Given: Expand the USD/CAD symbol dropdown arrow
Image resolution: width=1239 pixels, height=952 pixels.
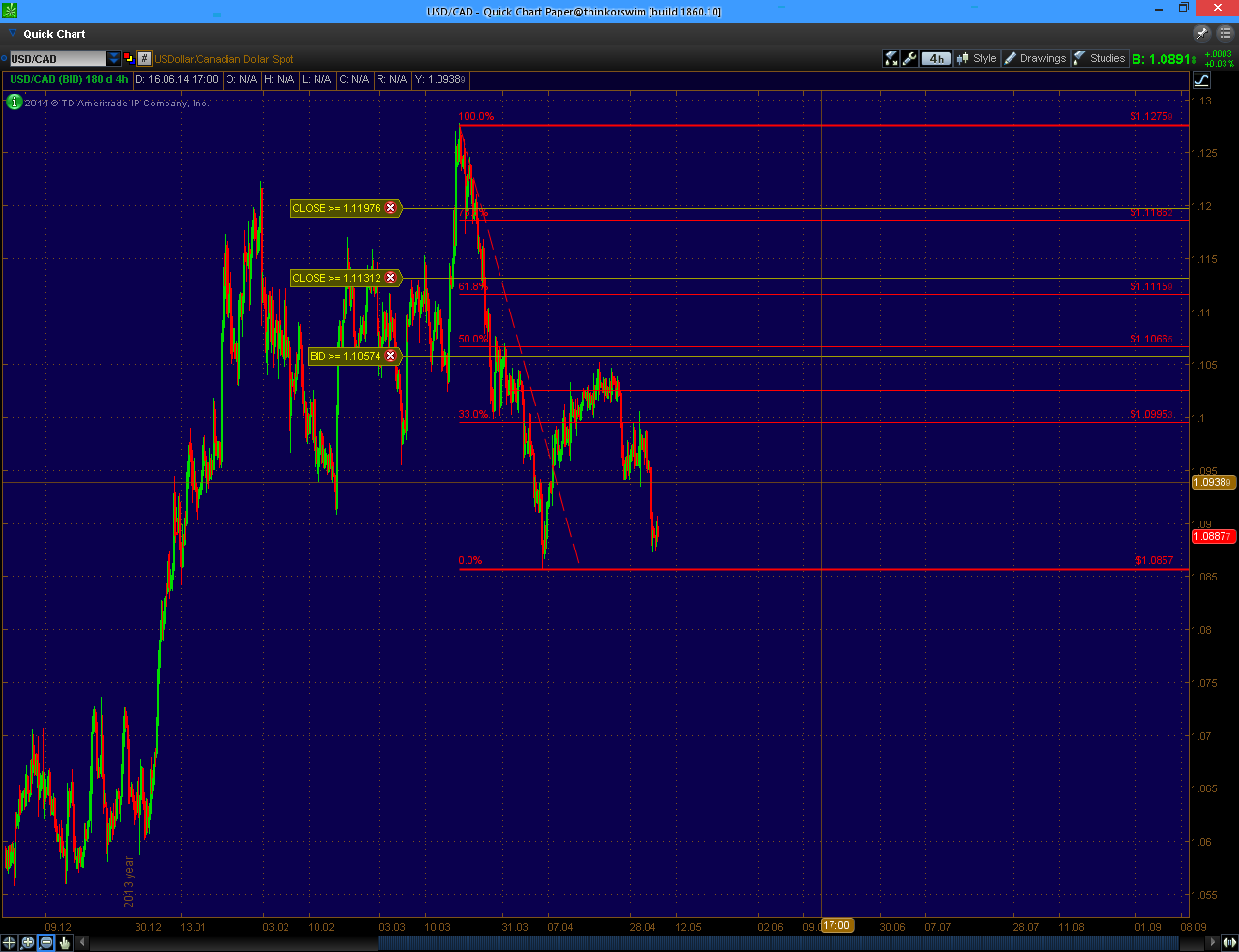Looking at the screenshot, I should pos(114,59).
